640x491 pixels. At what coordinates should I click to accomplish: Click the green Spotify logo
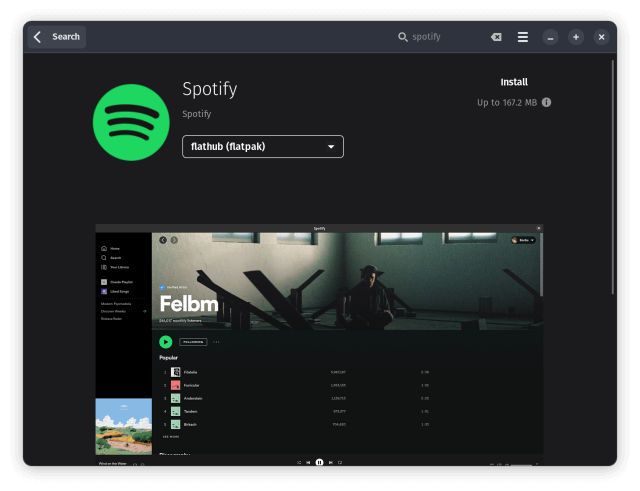pos(131,122)
